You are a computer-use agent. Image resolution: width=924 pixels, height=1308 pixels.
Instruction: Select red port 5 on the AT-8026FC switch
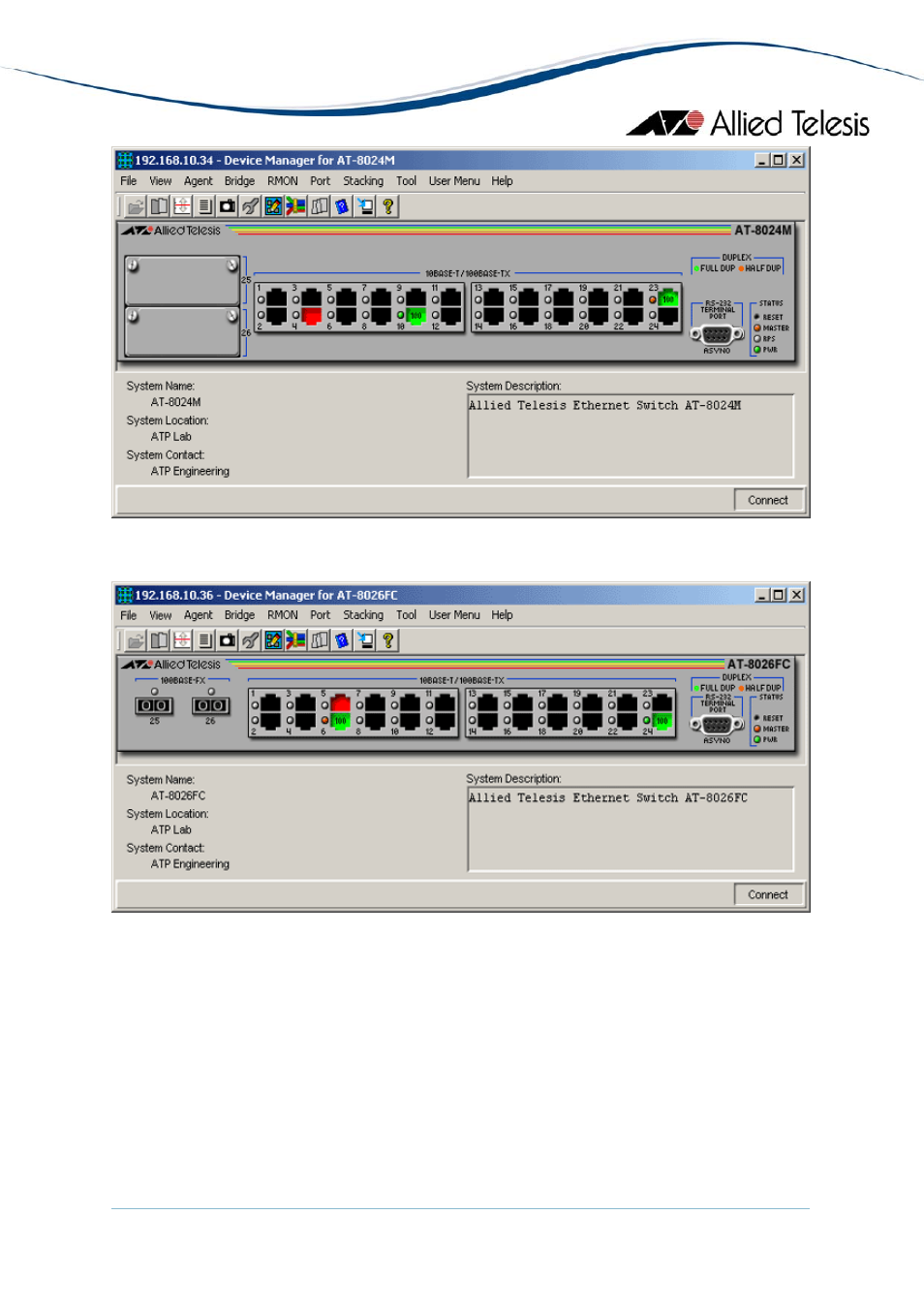pos(340,703)
